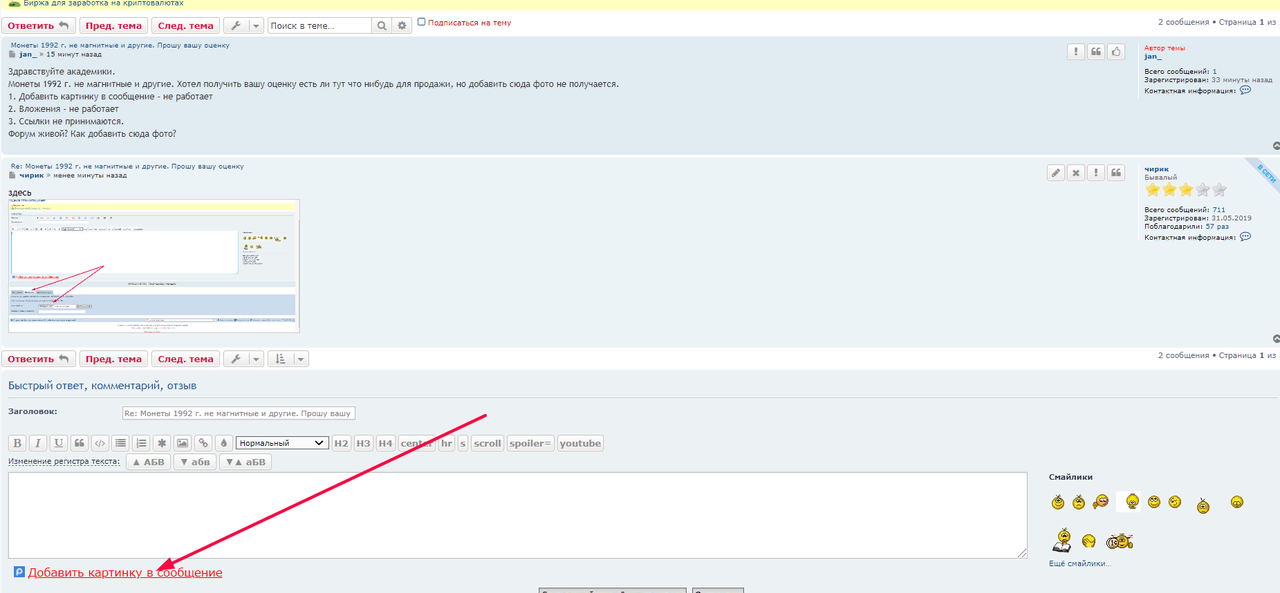Thank jan_'s post with thumbs-up icon
The height and width of the screenshot is (593, 1280).
pos(1116,52)
